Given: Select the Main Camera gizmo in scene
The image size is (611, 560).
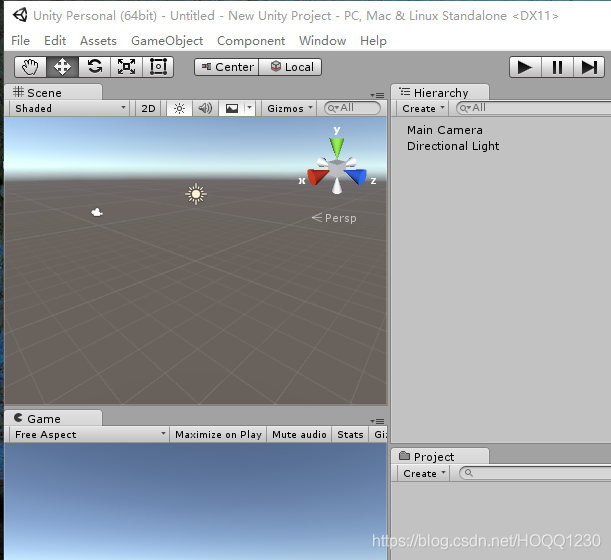Looking at the screenshot, I should pyautogui.click(x=97, y=212).
